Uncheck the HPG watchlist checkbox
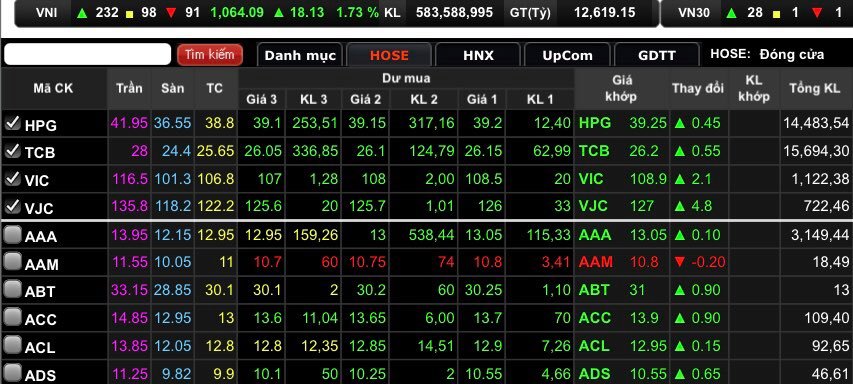 [13, 123]
